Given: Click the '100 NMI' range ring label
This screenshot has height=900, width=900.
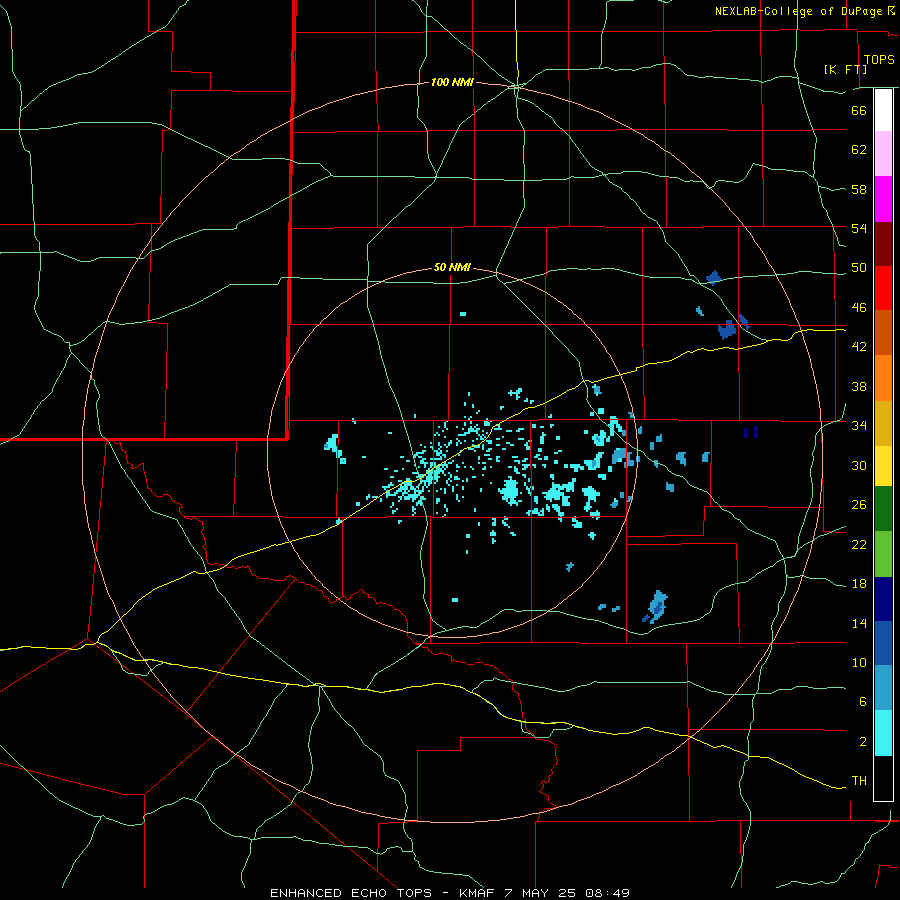Looking at the screenshot, I should [x=452, y=83].
